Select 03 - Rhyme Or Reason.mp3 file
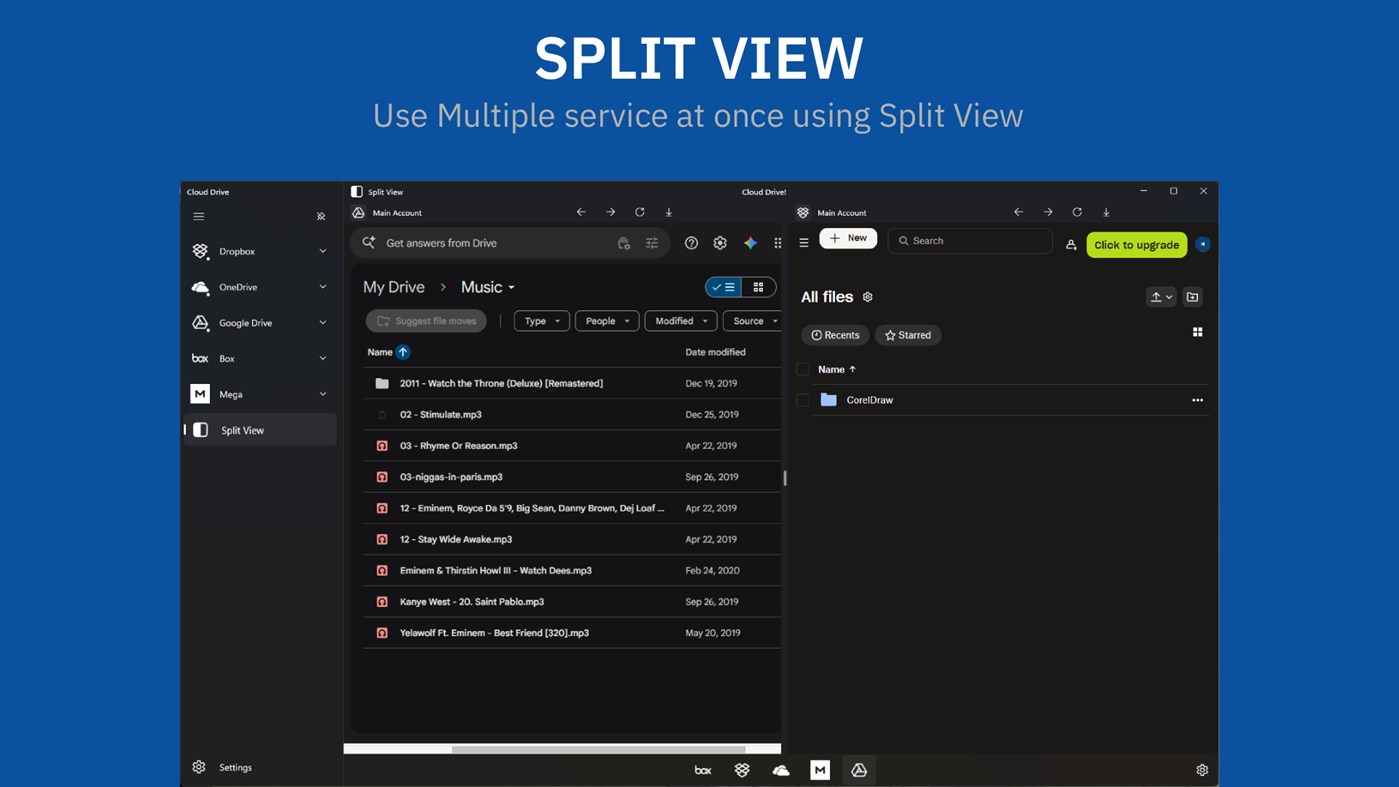Viewport: 1399px width, 787px height. (572, 445)
